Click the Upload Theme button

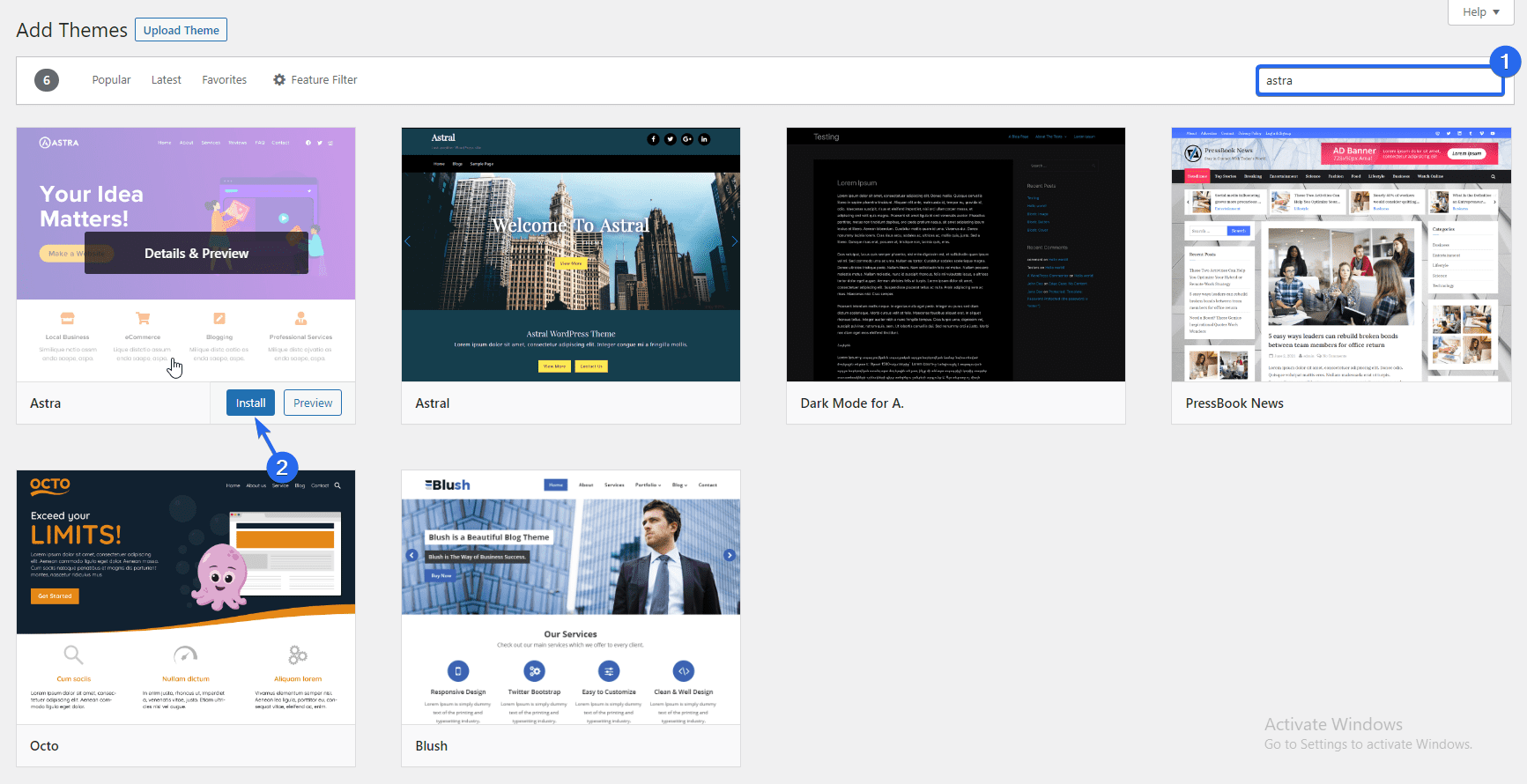point(181,30)
